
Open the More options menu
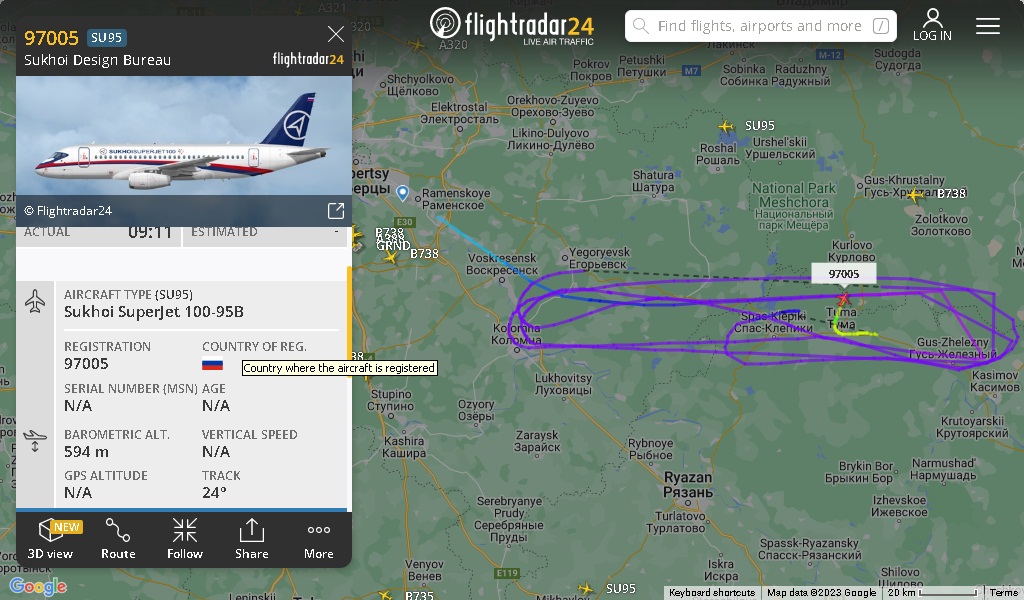pyautogui.click(x=319, y=539)
